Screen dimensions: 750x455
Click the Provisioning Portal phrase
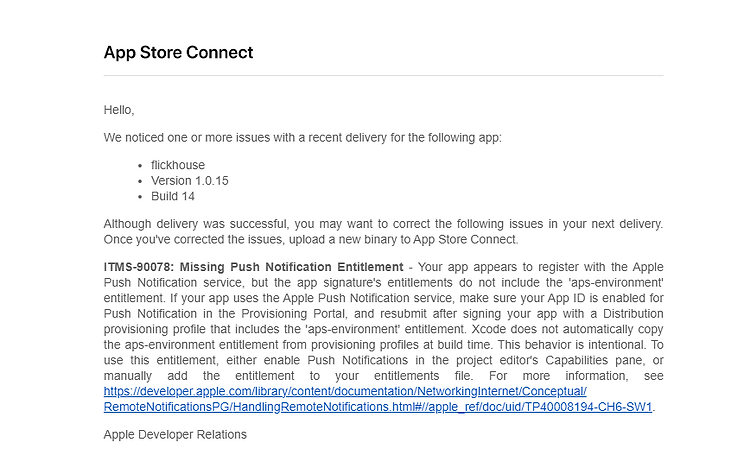(x=293, y=314)
